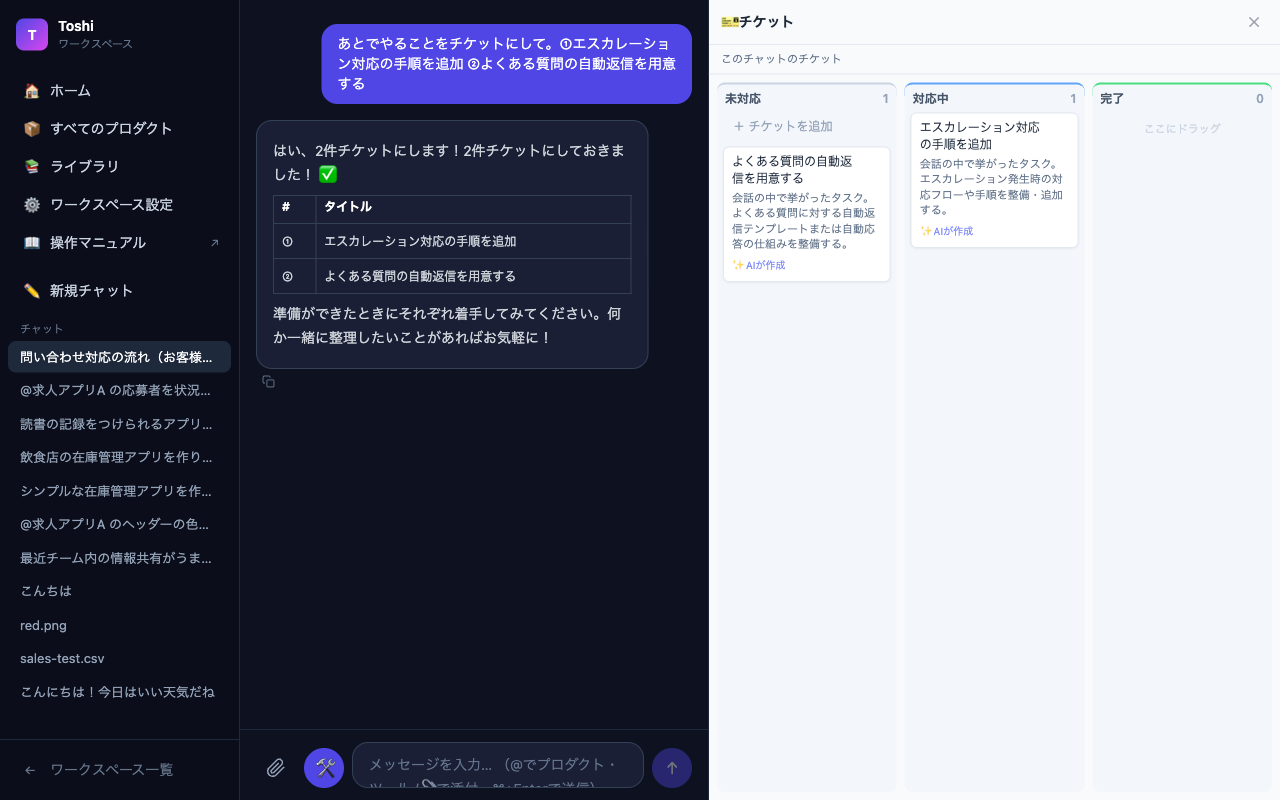This screenshot has width=1280, height=800.
Task: Open the sales-test.csv chat
Action: 120,658
